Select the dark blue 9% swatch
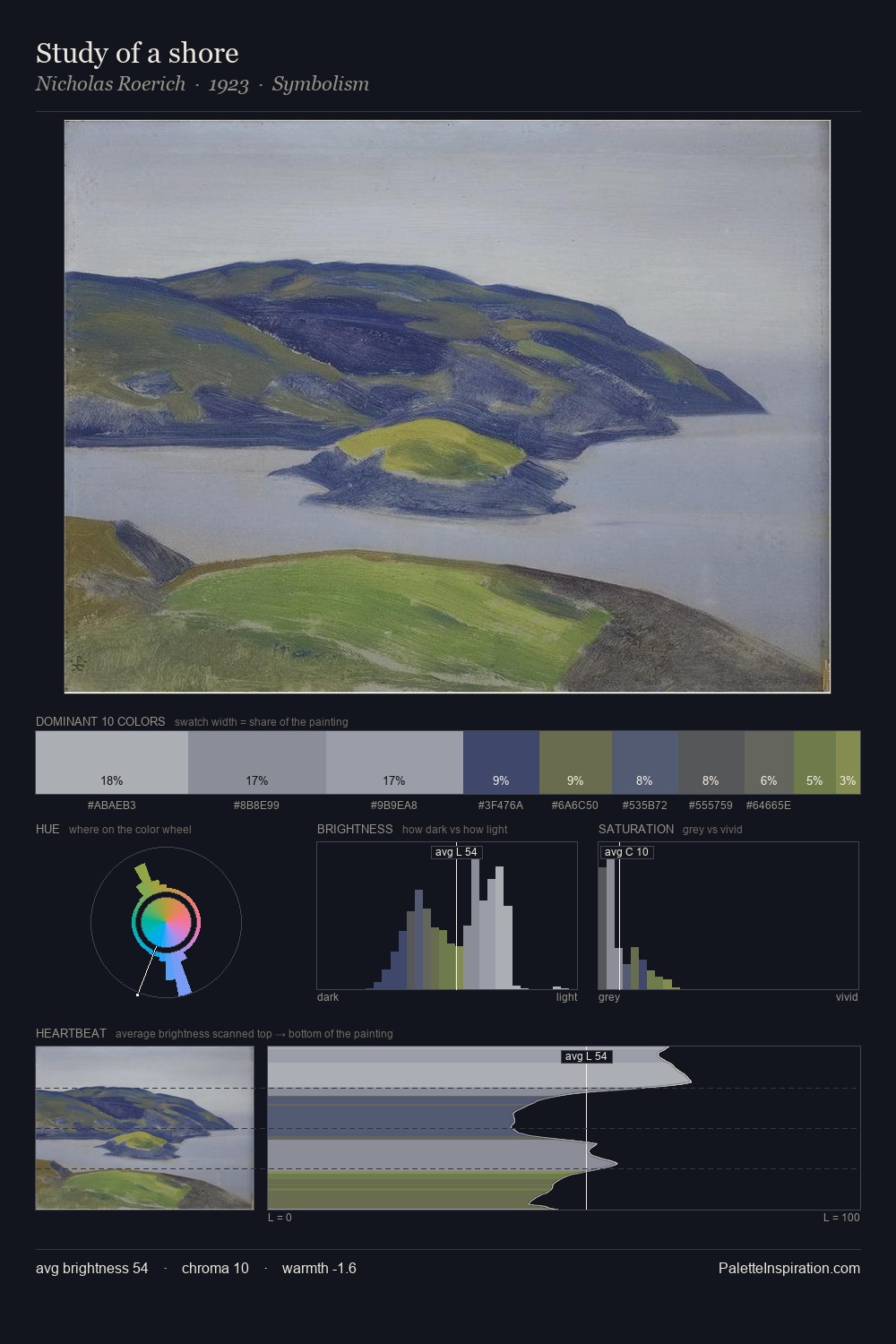The width and height of the screenshot is (896, 1344). (501, 762)
